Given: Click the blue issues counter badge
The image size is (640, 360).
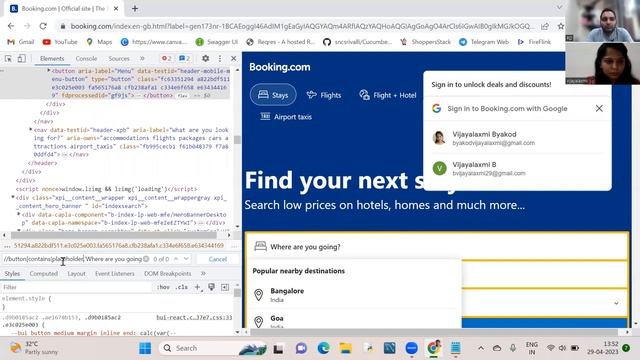Looking at the screenshot, I should tap(184, 58).
